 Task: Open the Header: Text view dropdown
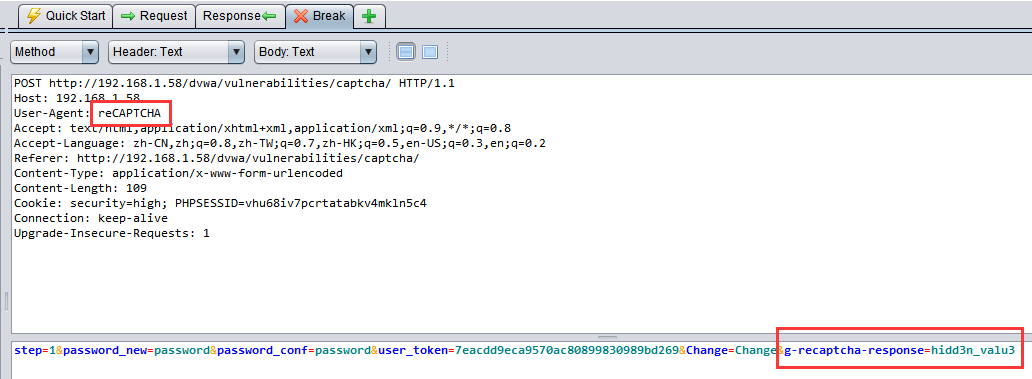click(x=176, y=52)
